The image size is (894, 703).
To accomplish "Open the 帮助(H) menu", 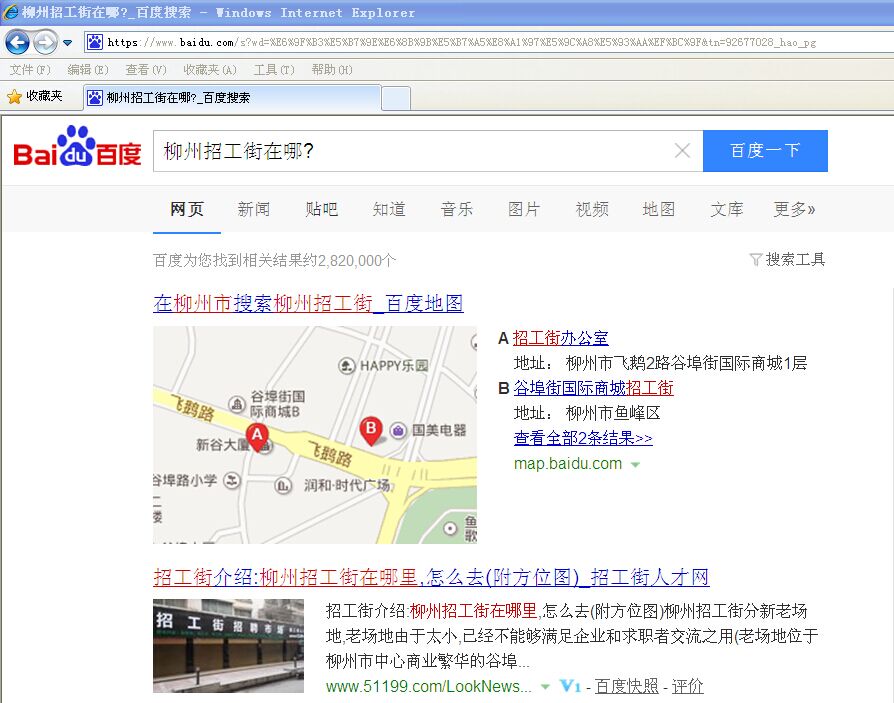I will 332,70.
